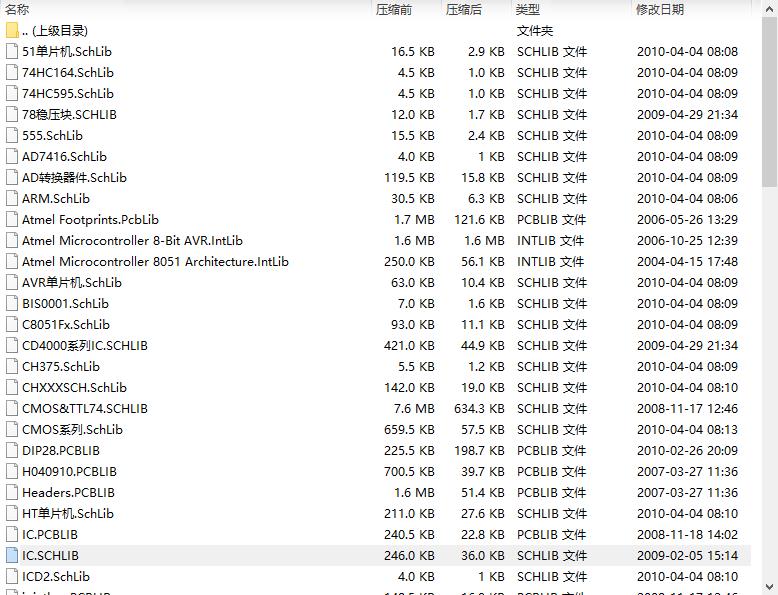Image resolution: width=778 pixels, height=595 pixels.
Task: Select the file name AD转换器件.SchLib
Action: pyautogui.click(x=74, y=178)
